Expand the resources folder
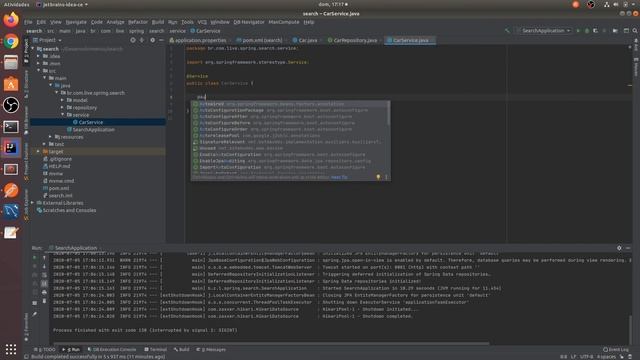The width and height of the screenshot is (640, 360). [x=51, y=137]
